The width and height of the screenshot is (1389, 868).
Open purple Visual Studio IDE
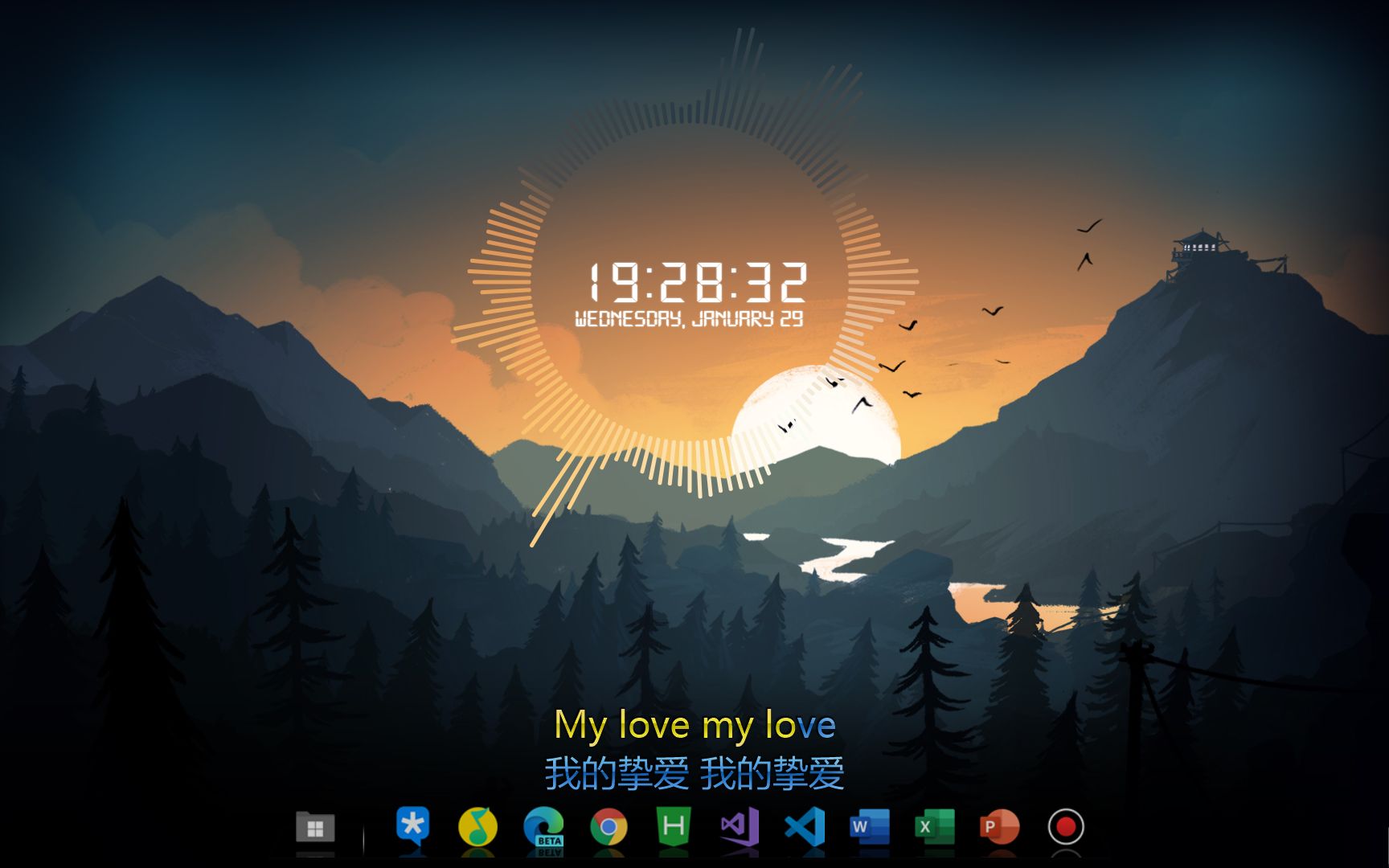click(740, 826)
